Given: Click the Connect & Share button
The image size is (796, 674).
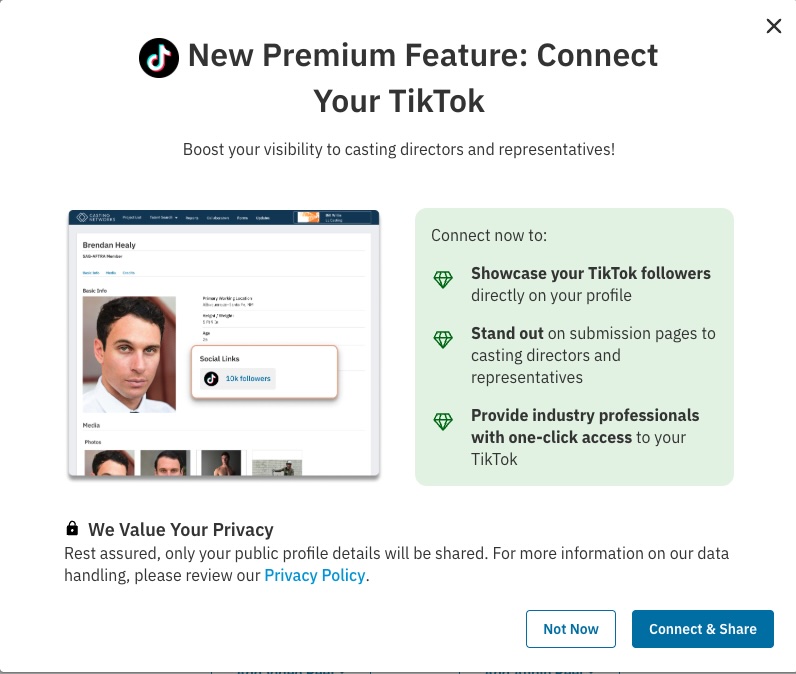Looking at the screenshot, I should (702, 629).
